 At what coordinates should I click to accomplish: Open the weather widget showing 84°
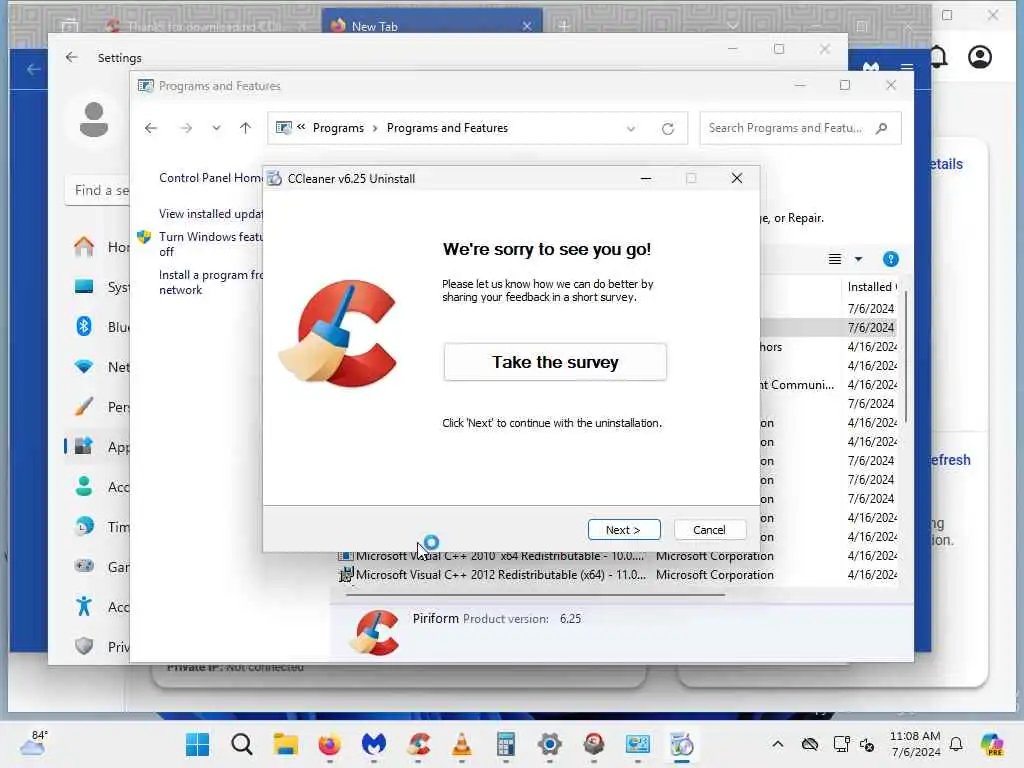click(33, 744)
